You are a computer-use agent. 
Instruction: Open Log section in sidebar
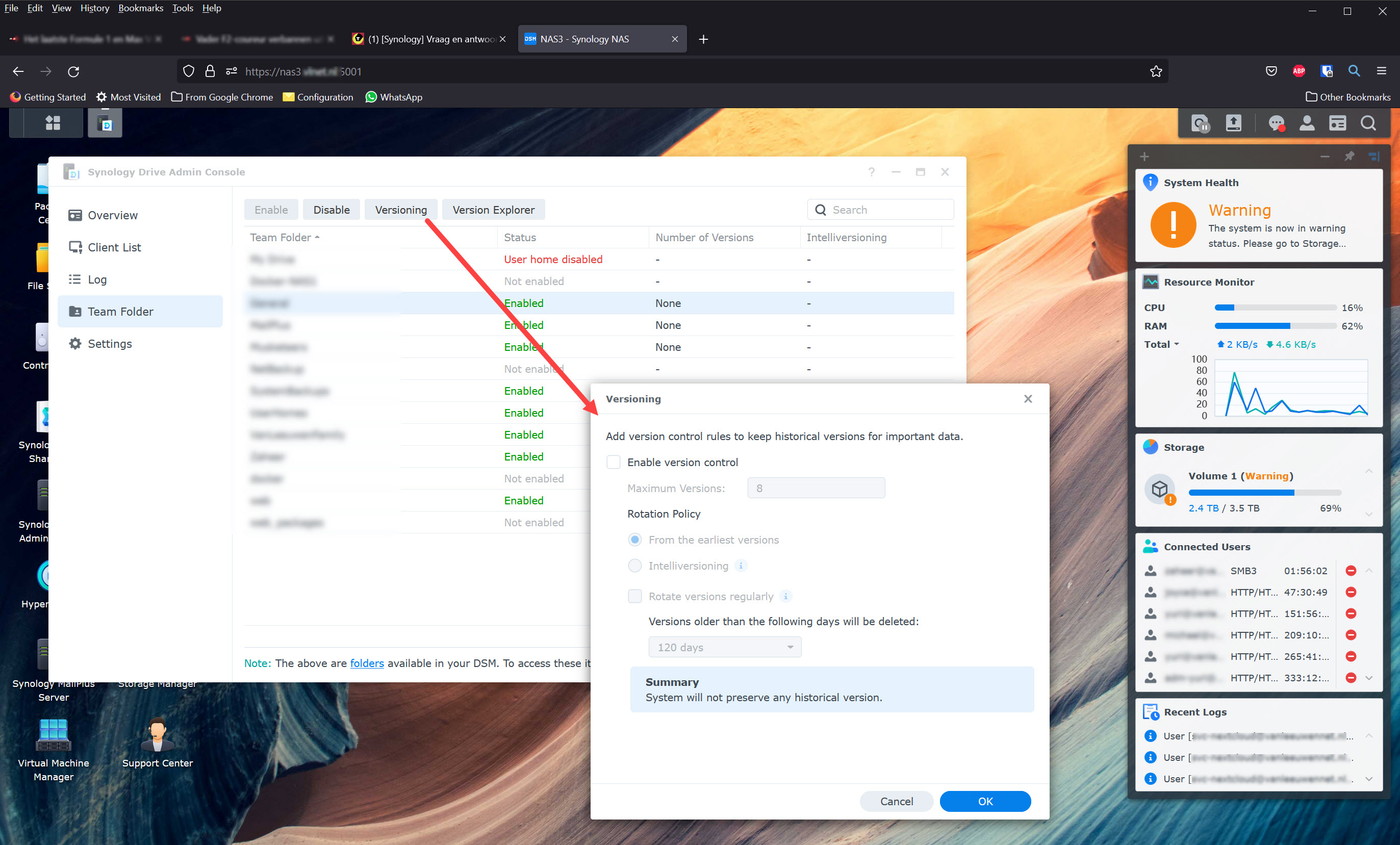[x=140, y=279]
